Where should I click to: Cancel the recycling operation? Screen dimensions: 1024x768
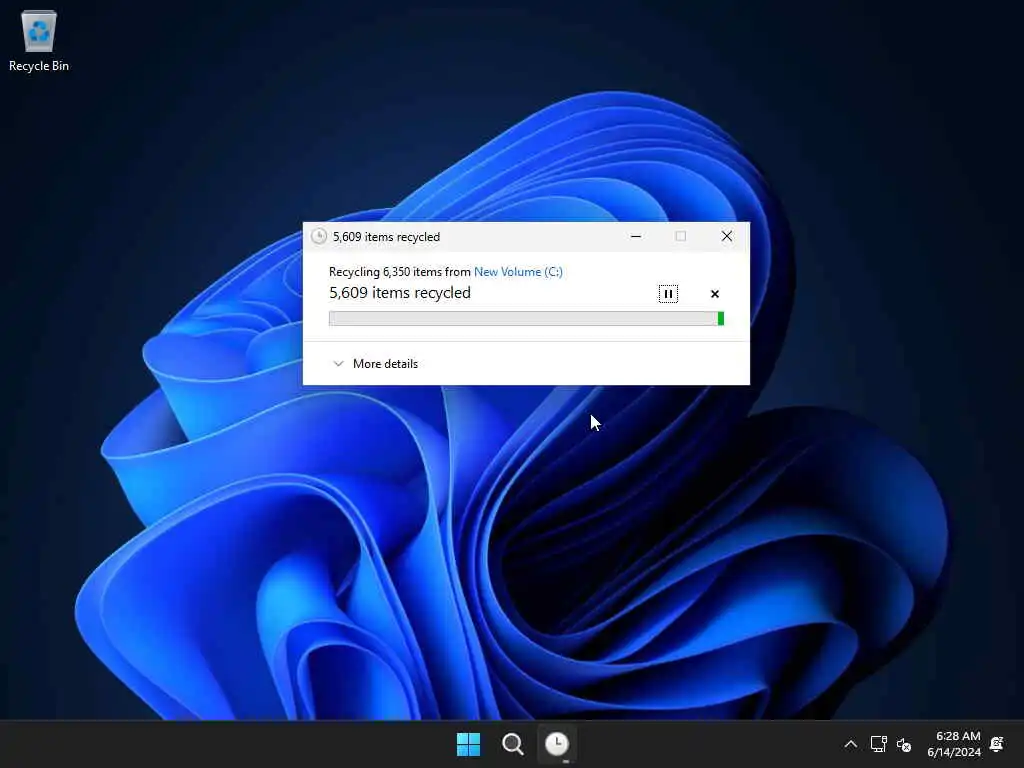[x=714, y=294]
